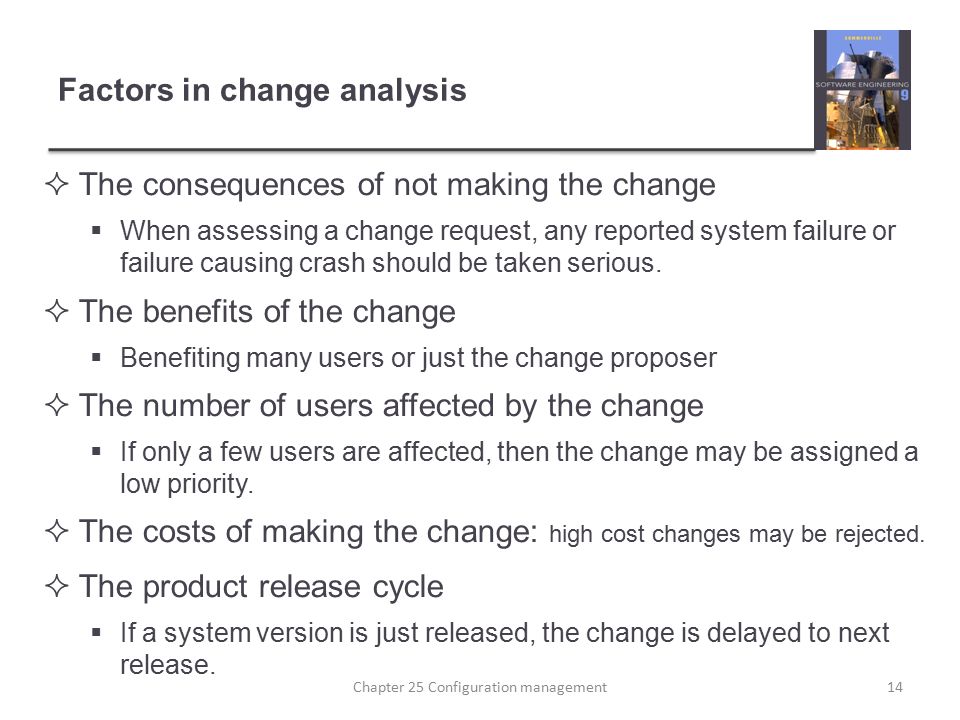Viewport: 960px width, 720px height.
Task: Click the Software Engineering book cover thumbnail
Action: pos(862,89)
